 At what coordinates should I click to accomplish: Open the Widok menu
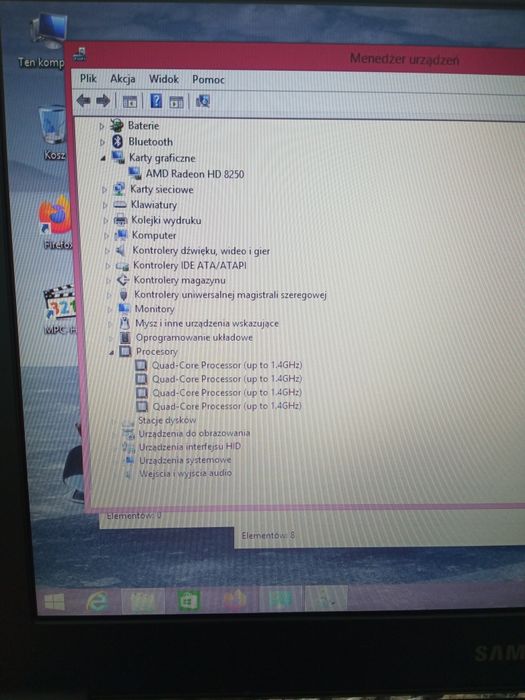point(164,79)
